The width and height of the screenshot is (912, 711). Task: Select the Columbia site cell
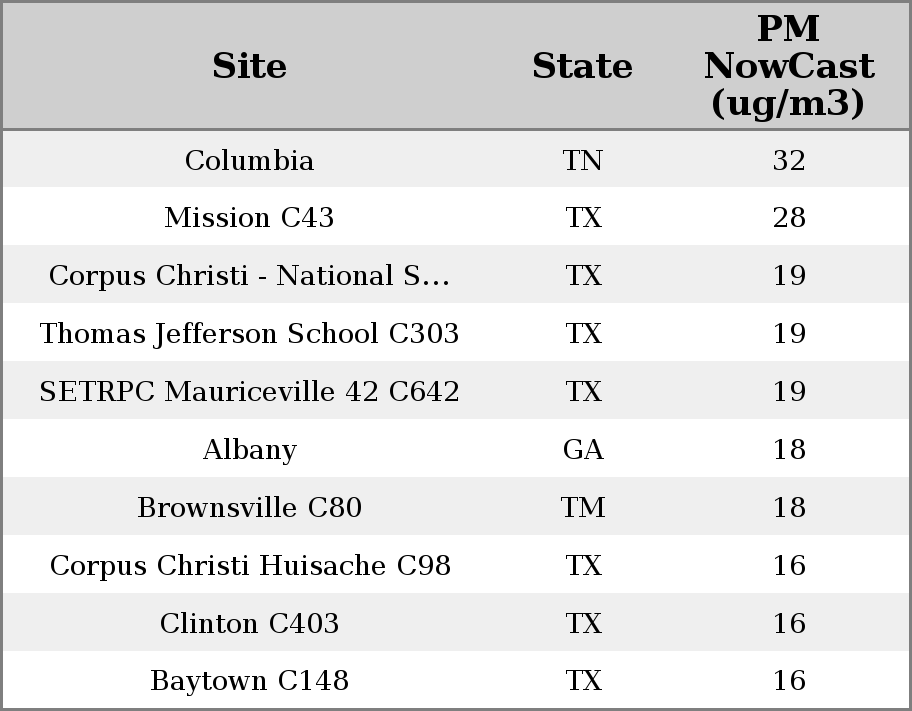point(249,160)
